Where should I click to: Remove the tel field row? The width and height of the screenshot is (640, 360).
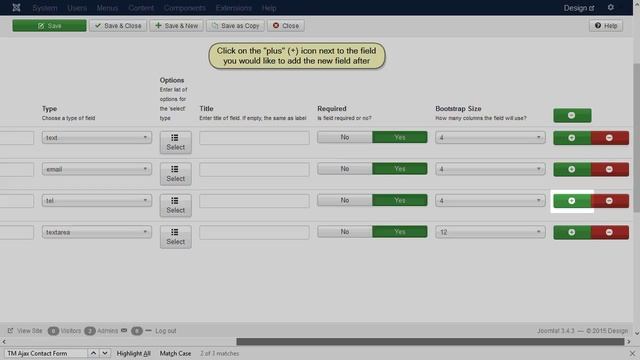[609, 201]
